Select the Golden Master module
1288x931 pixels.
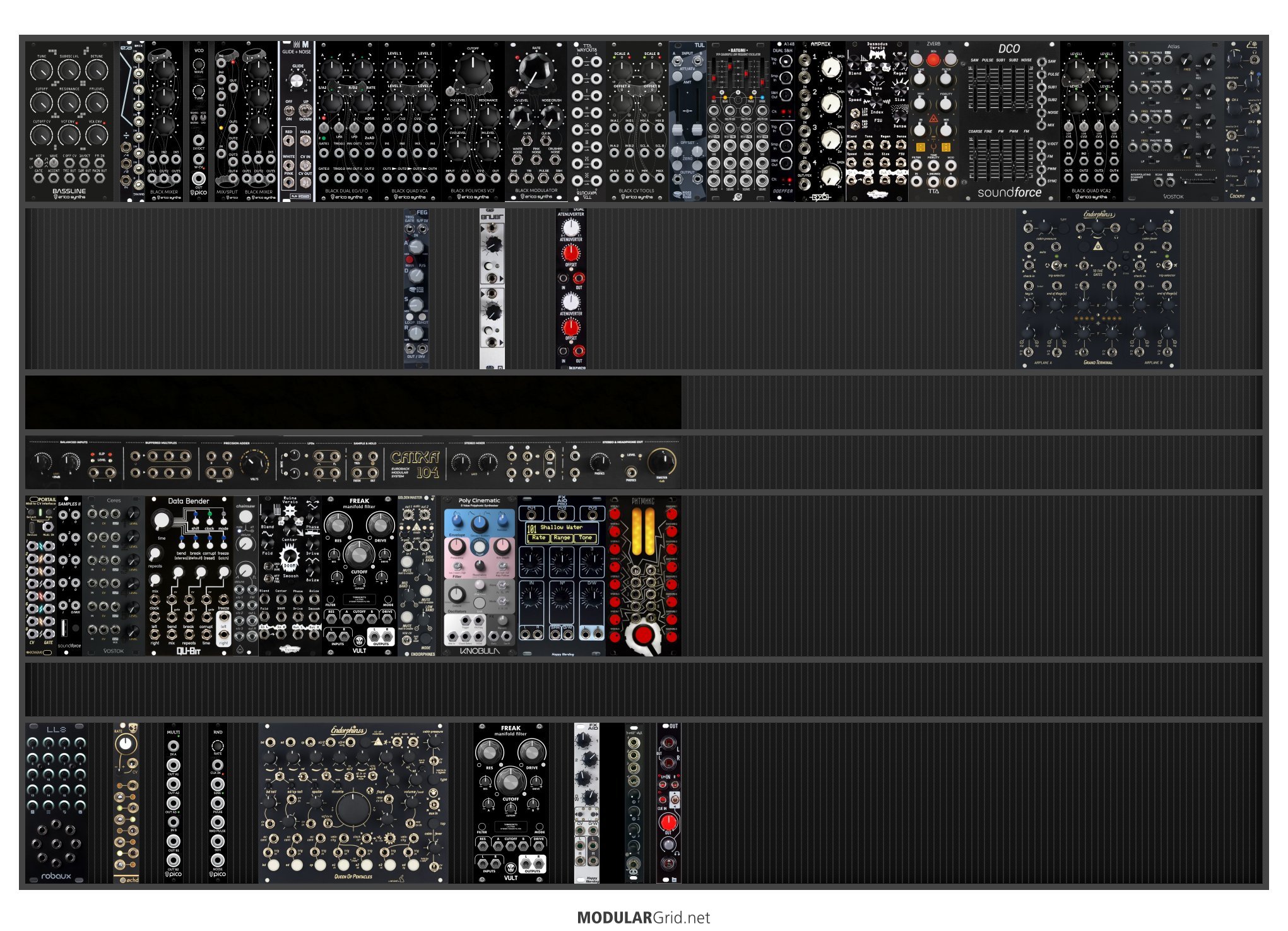click(417, 576)
